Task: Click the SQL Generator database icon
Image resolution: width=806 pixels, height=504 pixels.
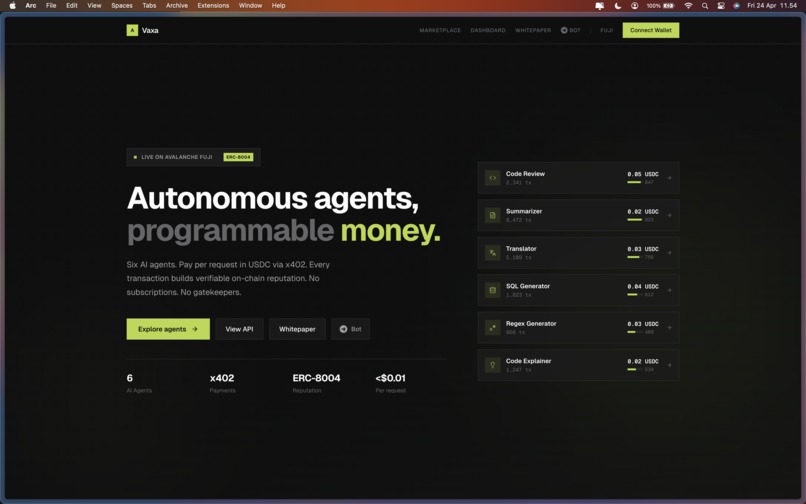Action: [492, 290]
